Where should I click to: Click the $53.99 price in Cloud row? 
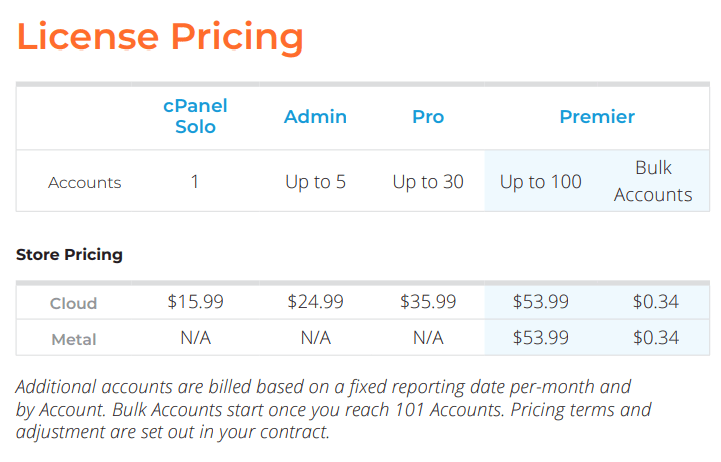click(x=540, y=302)
